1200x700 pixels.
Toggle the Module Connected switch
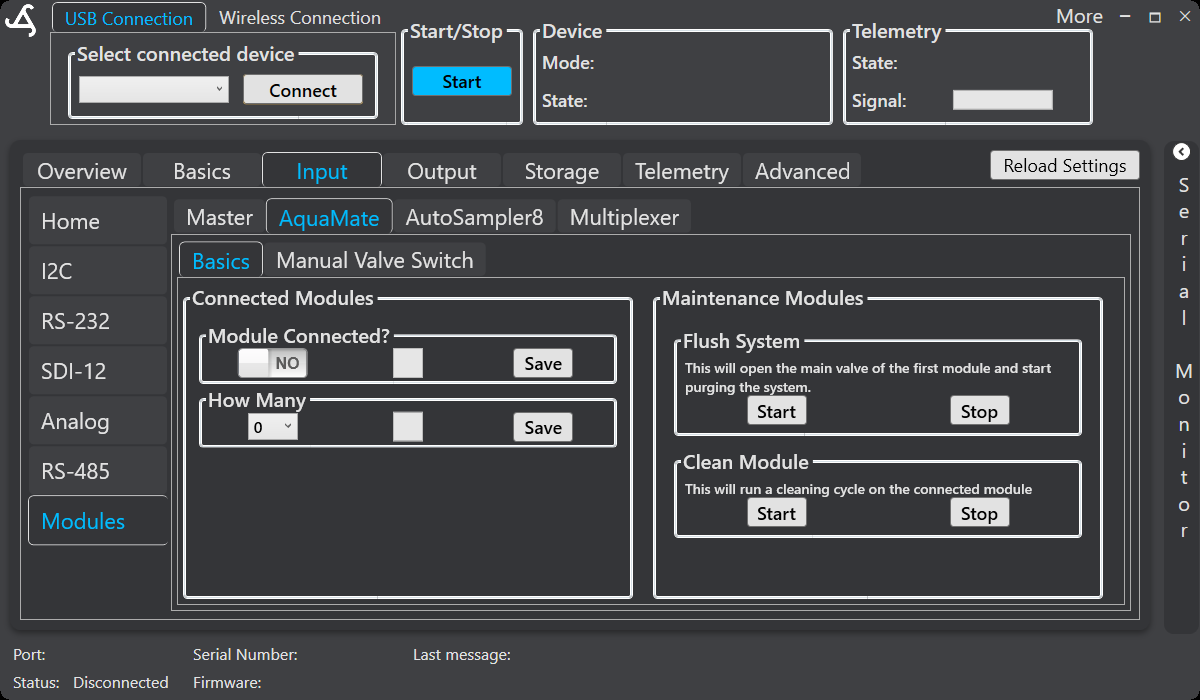(x=272, y=363)
